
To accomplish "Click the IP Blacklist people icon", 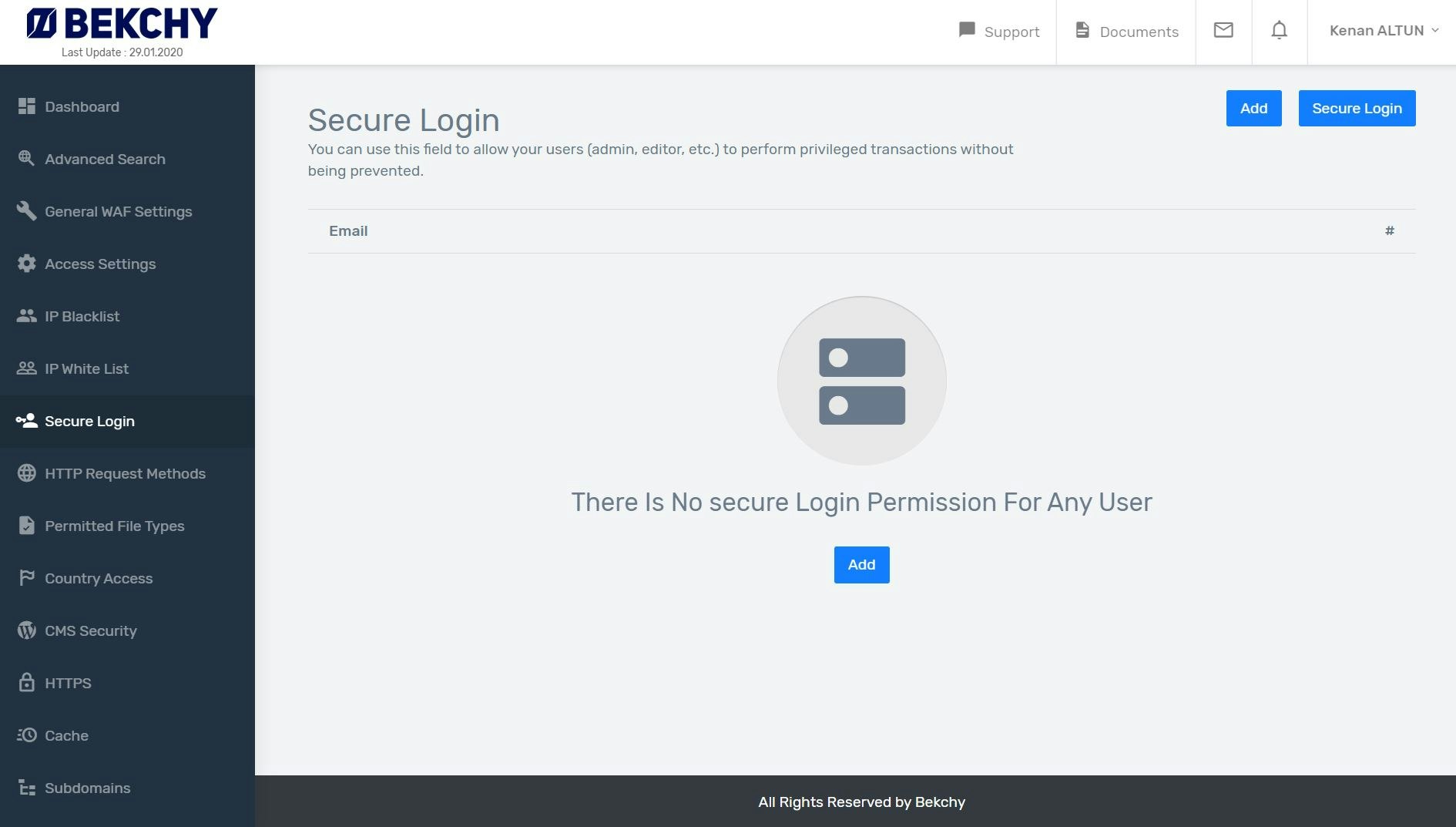I will coord(27,316).
